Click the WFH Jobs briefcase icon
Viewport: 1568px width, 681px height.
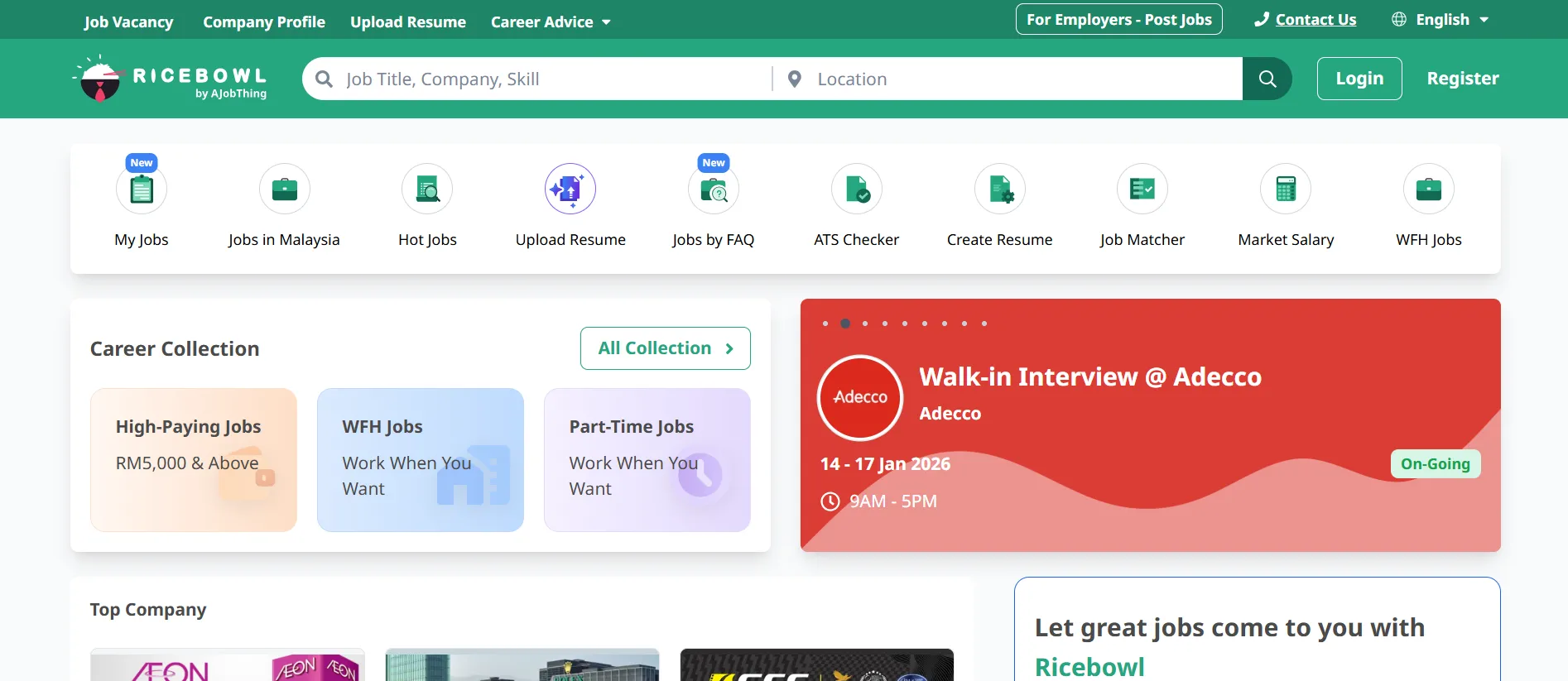1428,189
